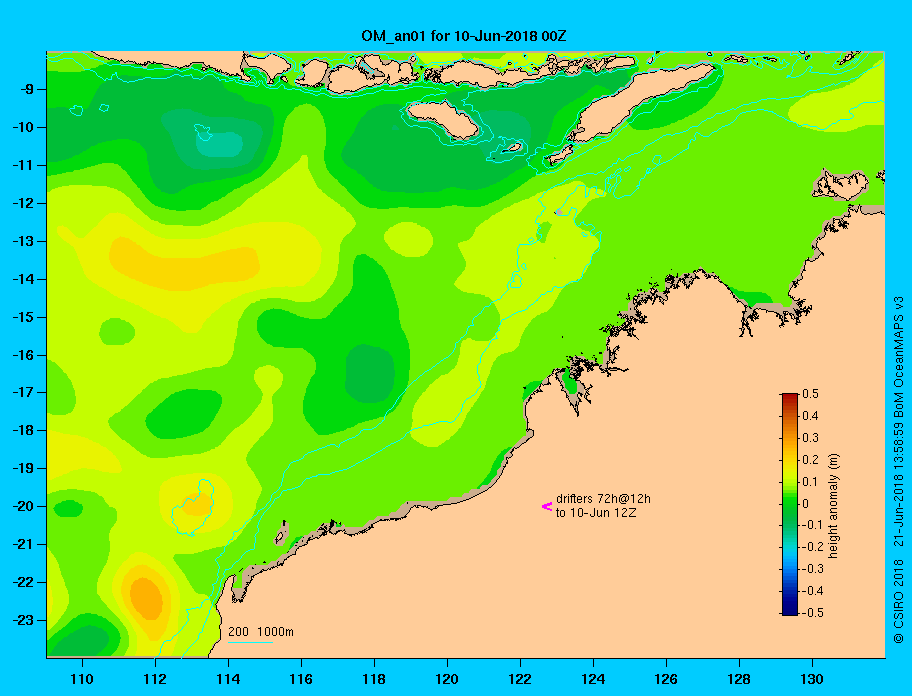Click the -0.3 colorbar tick label
This screenshot has height=696, width=912.
click(813, 569)
